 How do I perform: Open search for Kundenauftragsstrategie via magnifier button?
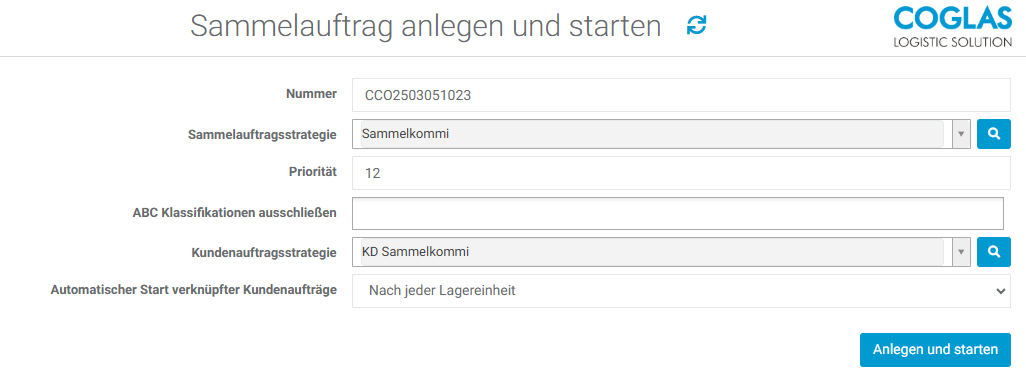point(994,252)
